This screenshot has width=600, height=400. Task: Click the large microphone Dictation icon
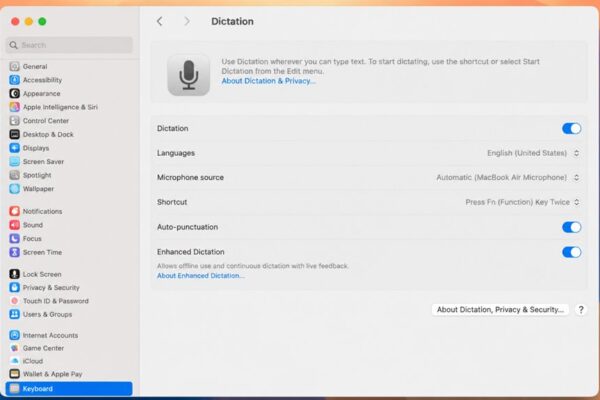189,75
